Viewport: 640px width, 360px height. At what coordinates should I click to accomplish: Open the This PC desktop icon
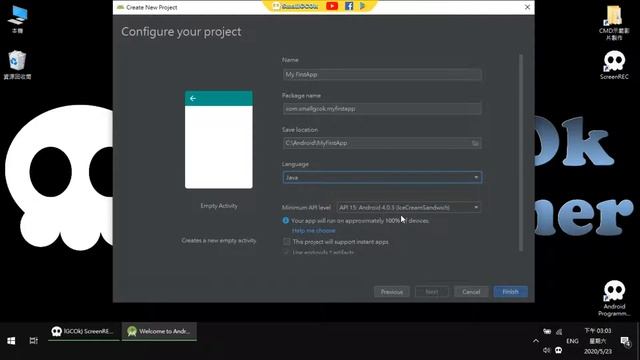(17, 20)
